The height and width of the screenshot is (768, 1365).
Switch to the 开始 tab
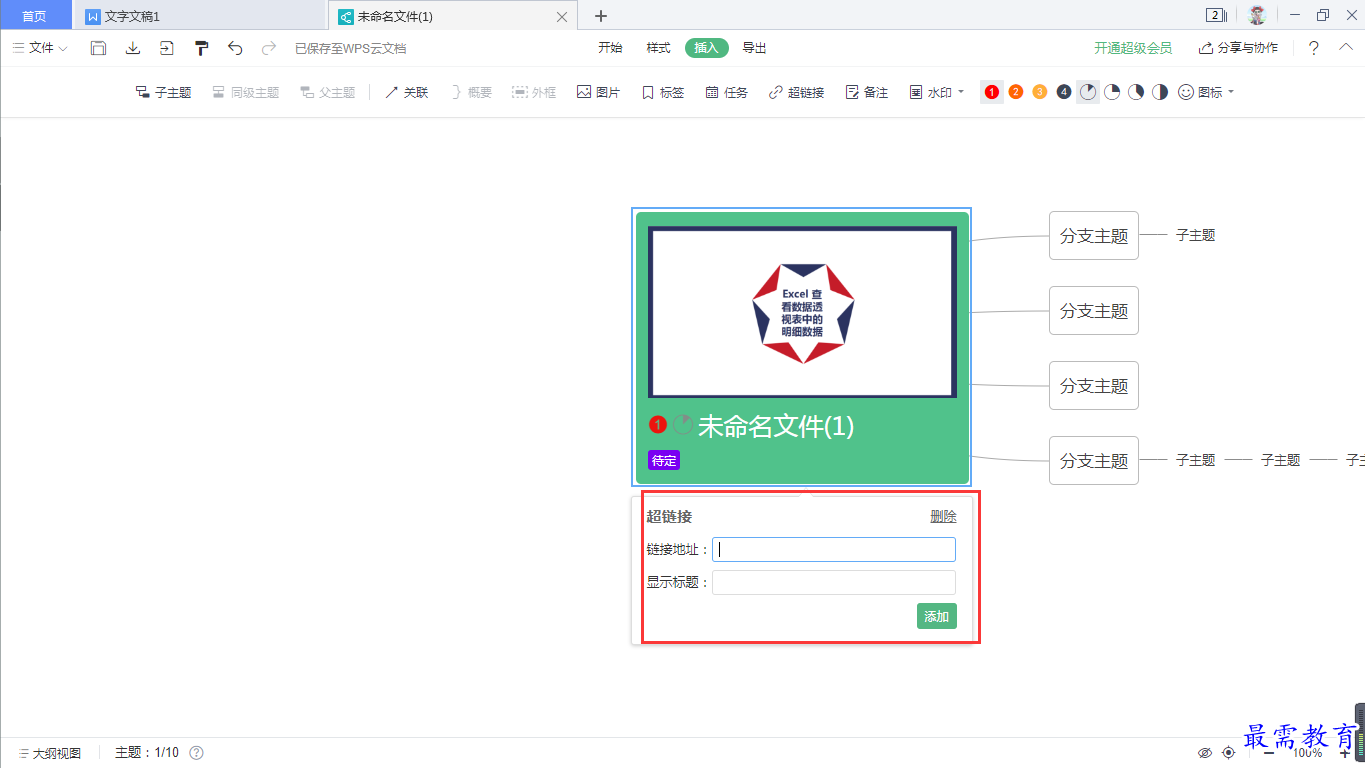point(610,48)
